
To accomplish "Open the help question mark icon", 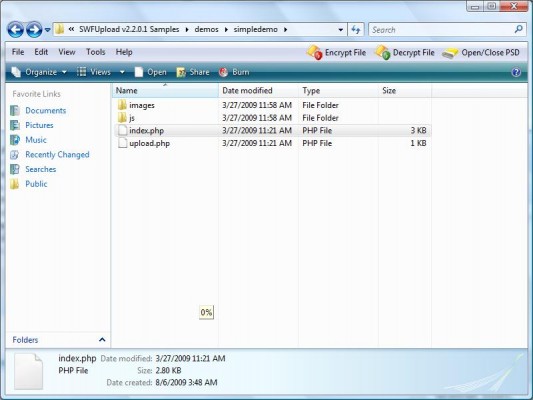I will point(516,72).
